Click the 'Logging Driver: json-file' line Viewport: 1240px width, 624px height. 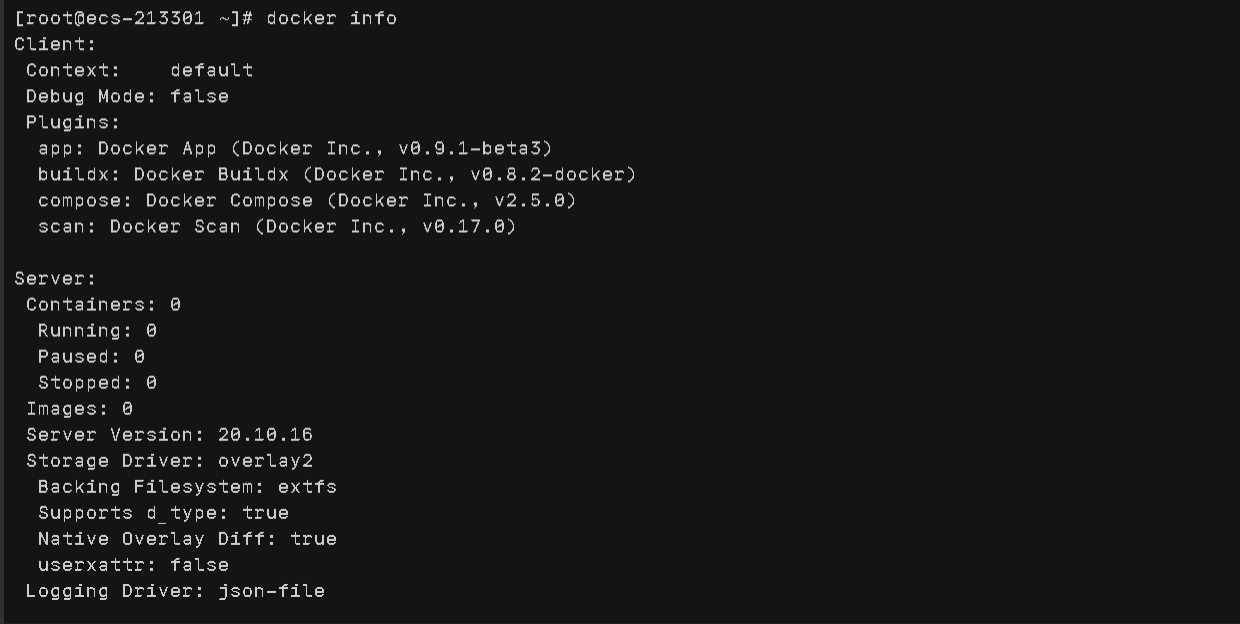[x=175, y=590]
